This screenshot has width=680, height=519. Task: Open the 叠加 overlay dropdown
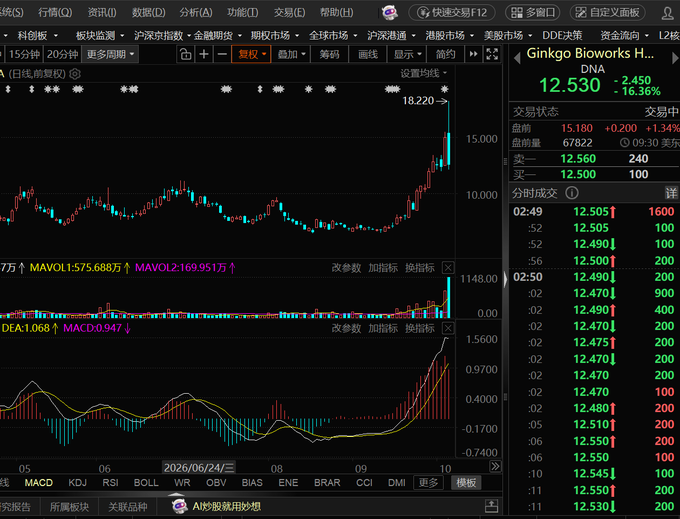[291, 55]
